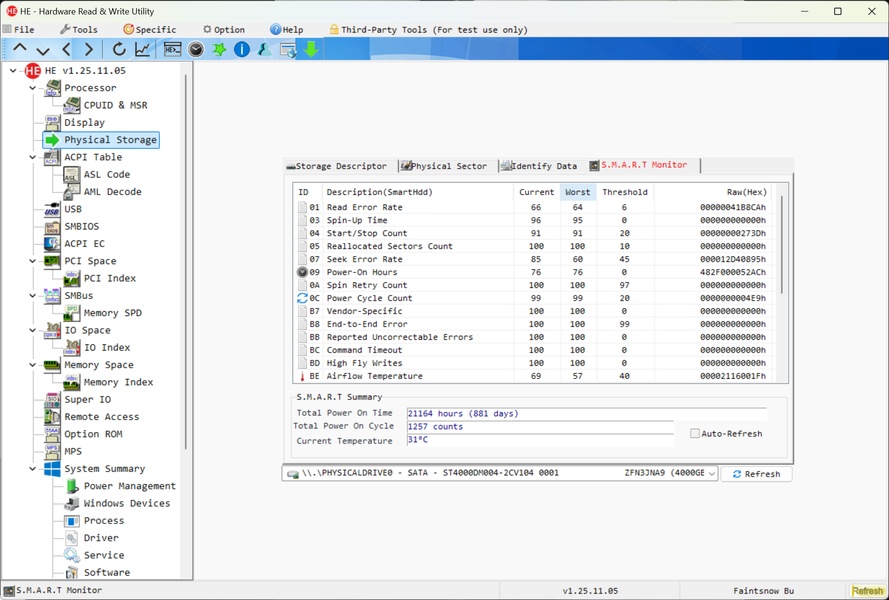The image size is (889, 600).
Task: Collapse the System Summary tree node
Action: pos(33,469)
